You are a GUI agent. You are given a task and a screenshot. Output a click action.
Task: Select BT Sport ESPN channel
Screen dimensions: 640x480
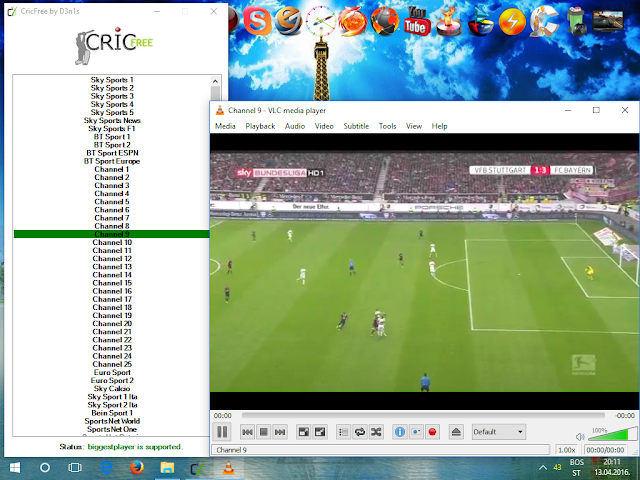112,153
